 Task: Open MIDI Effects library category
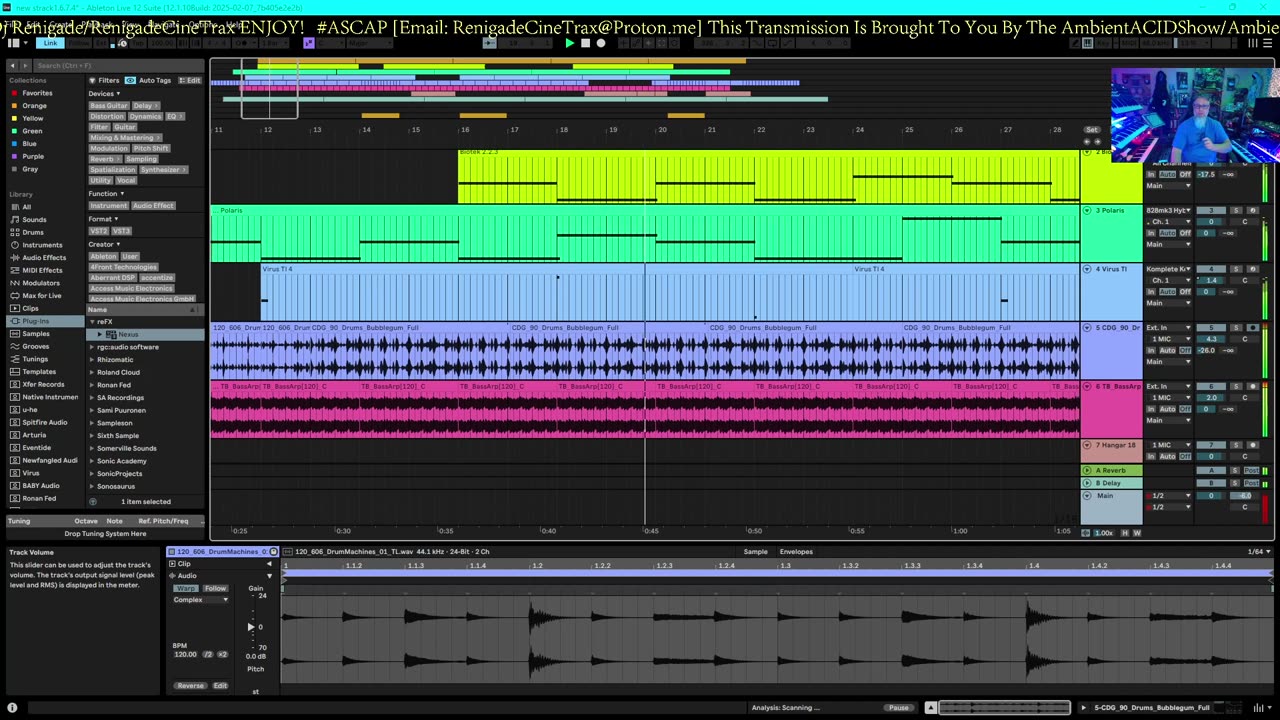(42, 270)
